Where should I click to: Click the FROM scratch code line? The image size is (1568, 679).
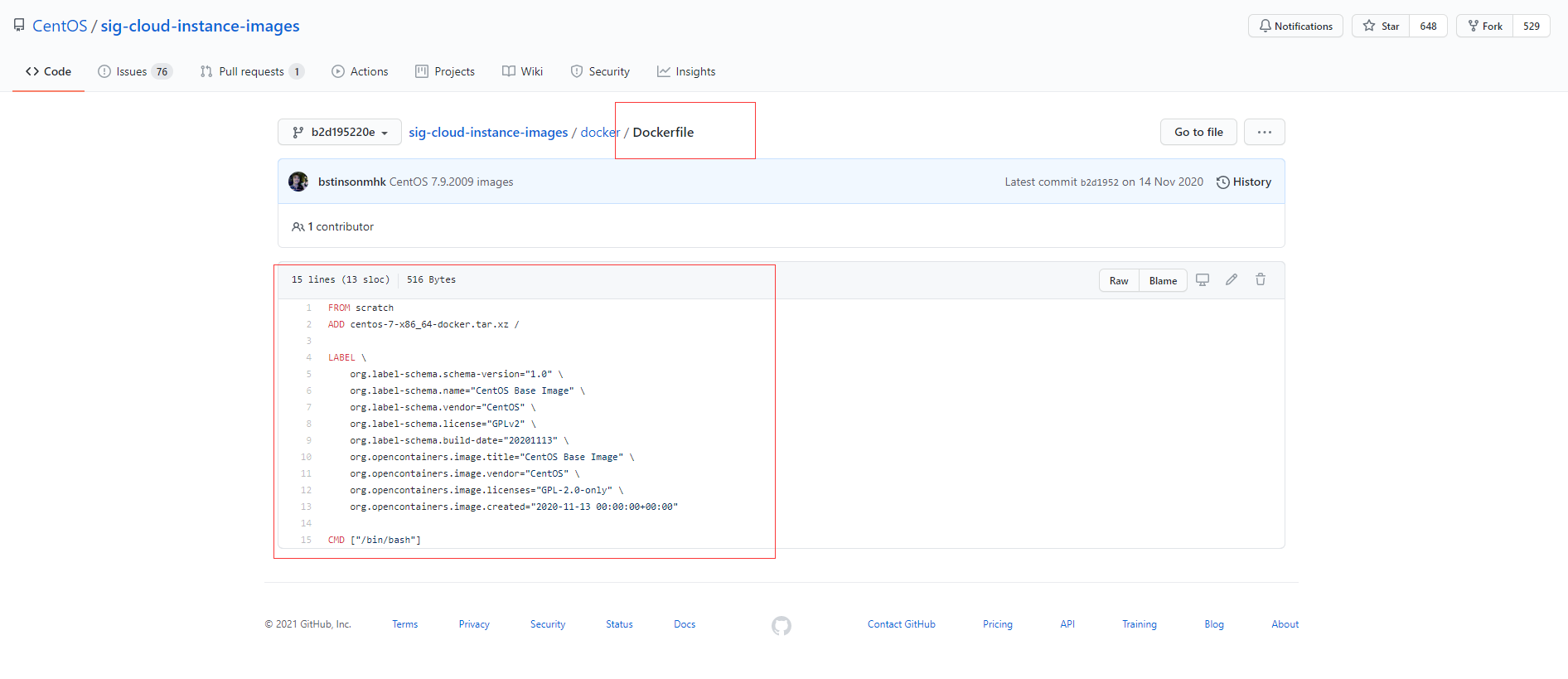pos(361,308)
